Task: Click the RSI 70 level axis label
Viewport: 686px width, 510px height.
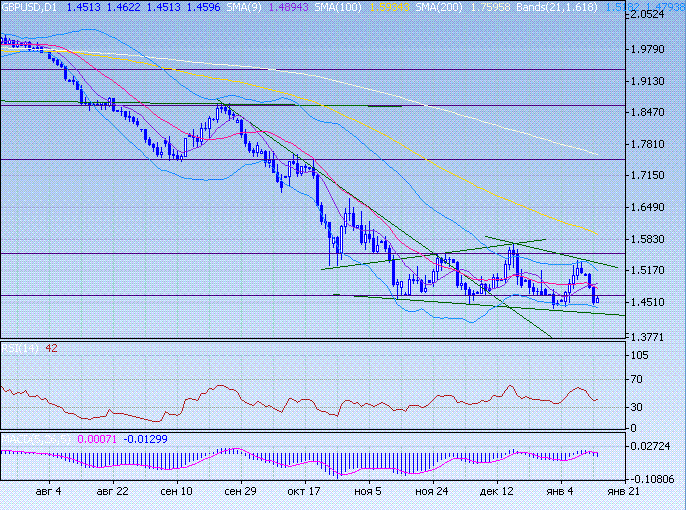Action: coord(636,380)
